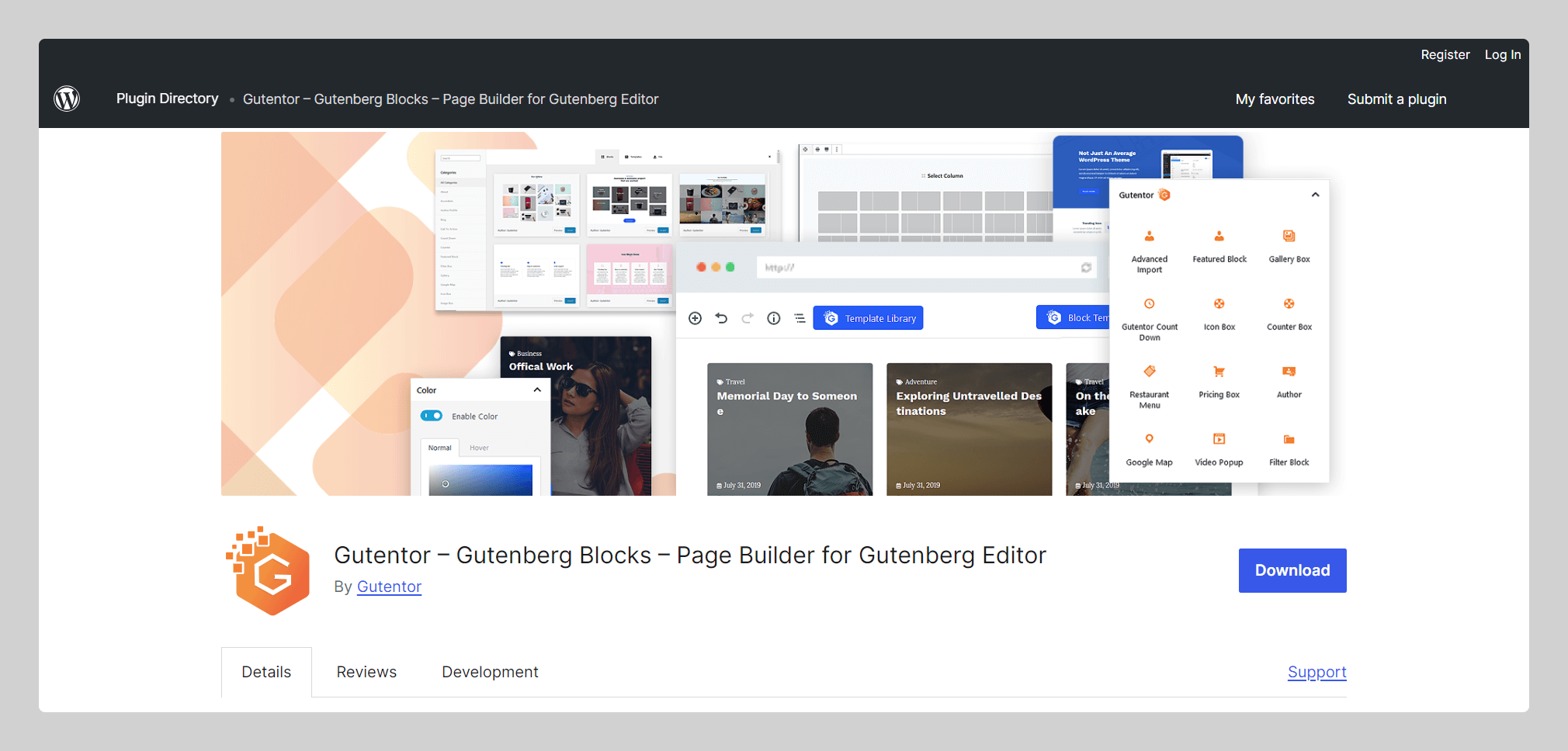Image resolution: width=1568 pixels, height=751 pixels.
Task: Collapse the Color settings panel
Action: pyautogui.click(x=536, y=389)
